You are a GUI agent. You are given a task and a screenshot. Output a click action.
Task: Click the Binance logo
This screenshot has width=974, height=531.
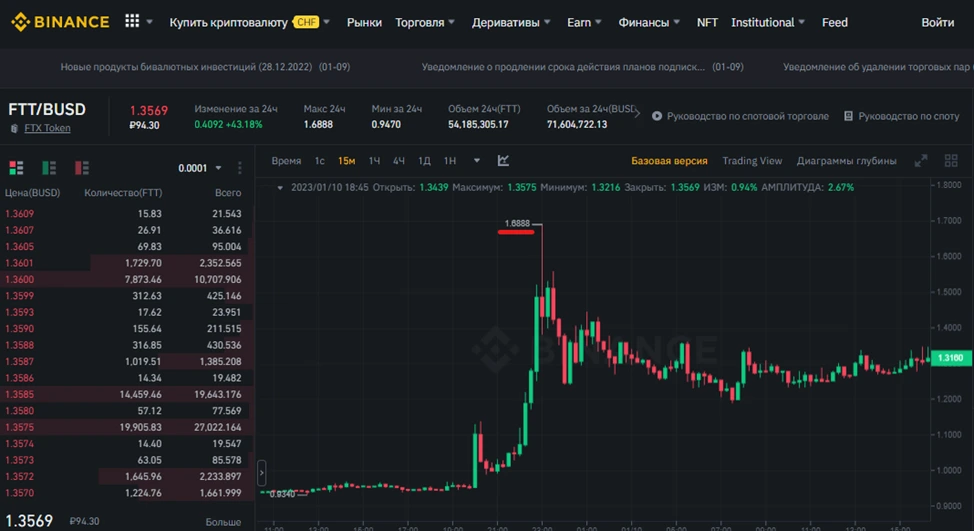(60, 22)
